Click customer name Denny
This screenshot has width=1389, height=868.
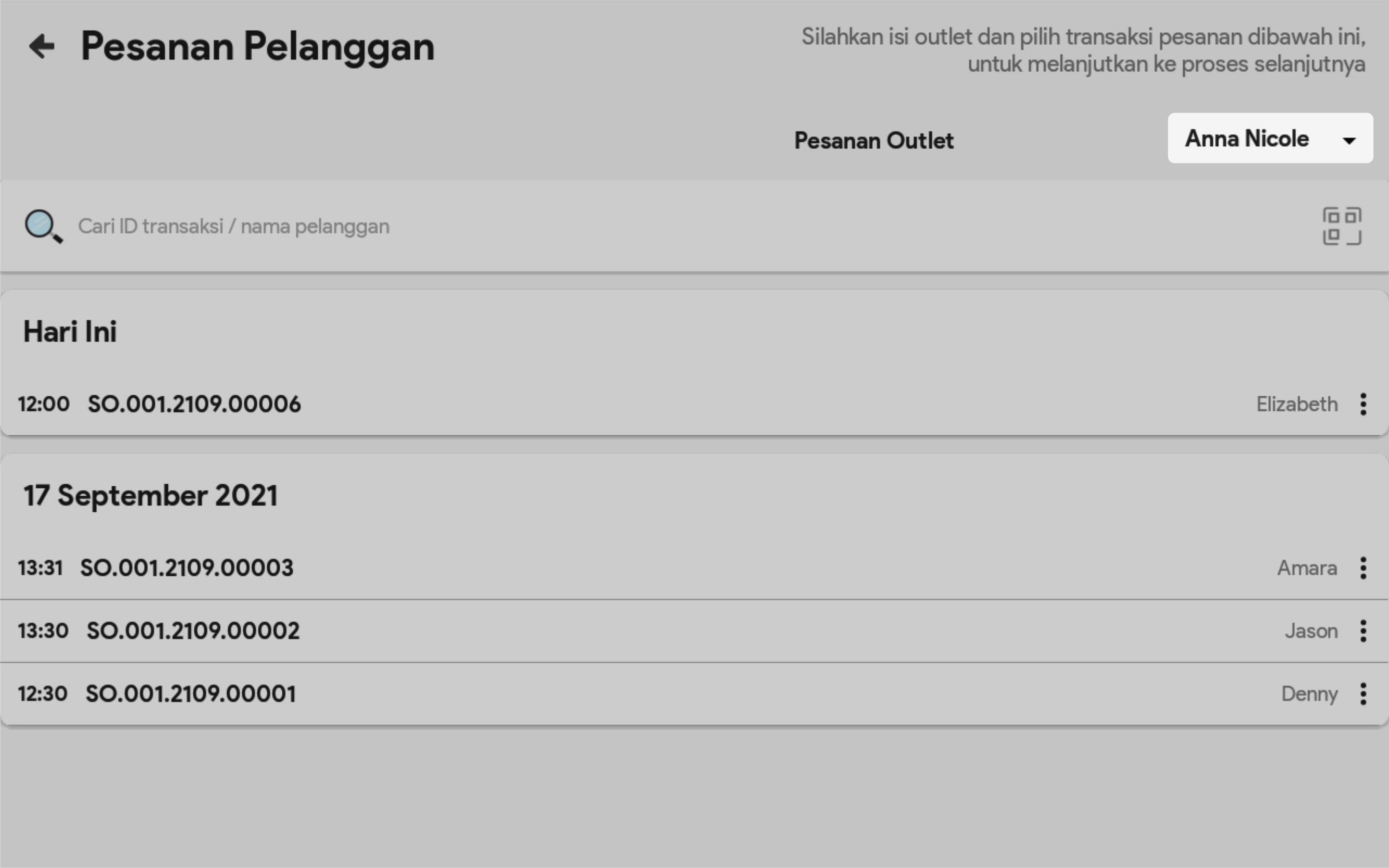[1309, 694]
